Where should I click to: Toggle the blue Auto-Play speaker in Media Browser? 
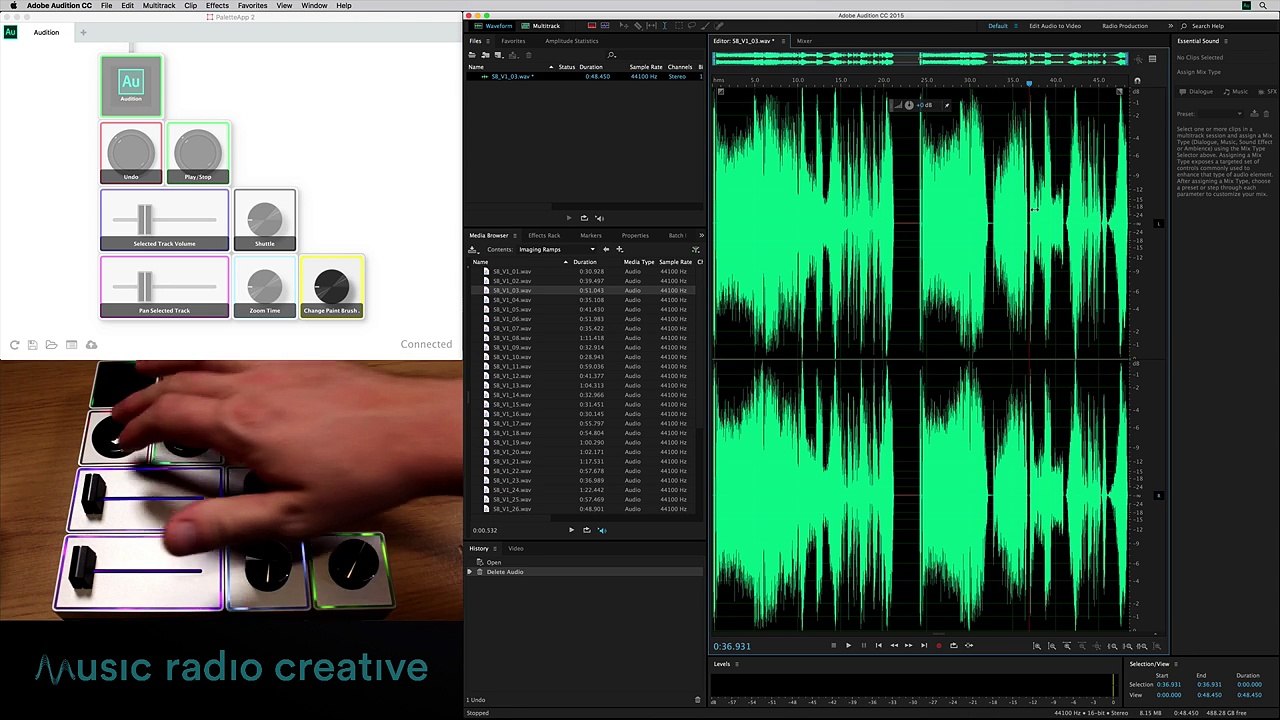pyautogui.click(x=601, y=530)
